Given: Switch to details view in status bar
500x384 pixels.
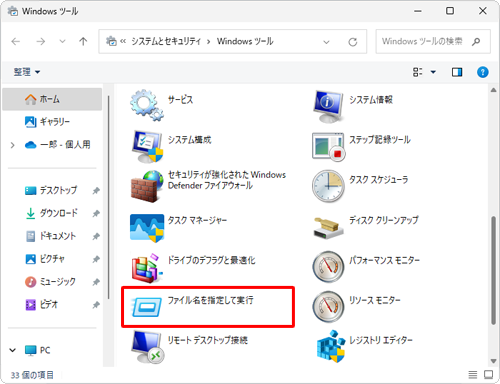Looking at the screenshot, I should tap(473, 375).
